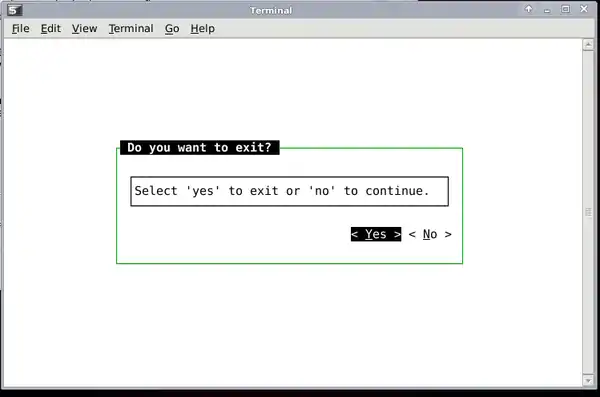
Task: Click the vertical scrollbar handle
Action: click(x=588, y=212)
